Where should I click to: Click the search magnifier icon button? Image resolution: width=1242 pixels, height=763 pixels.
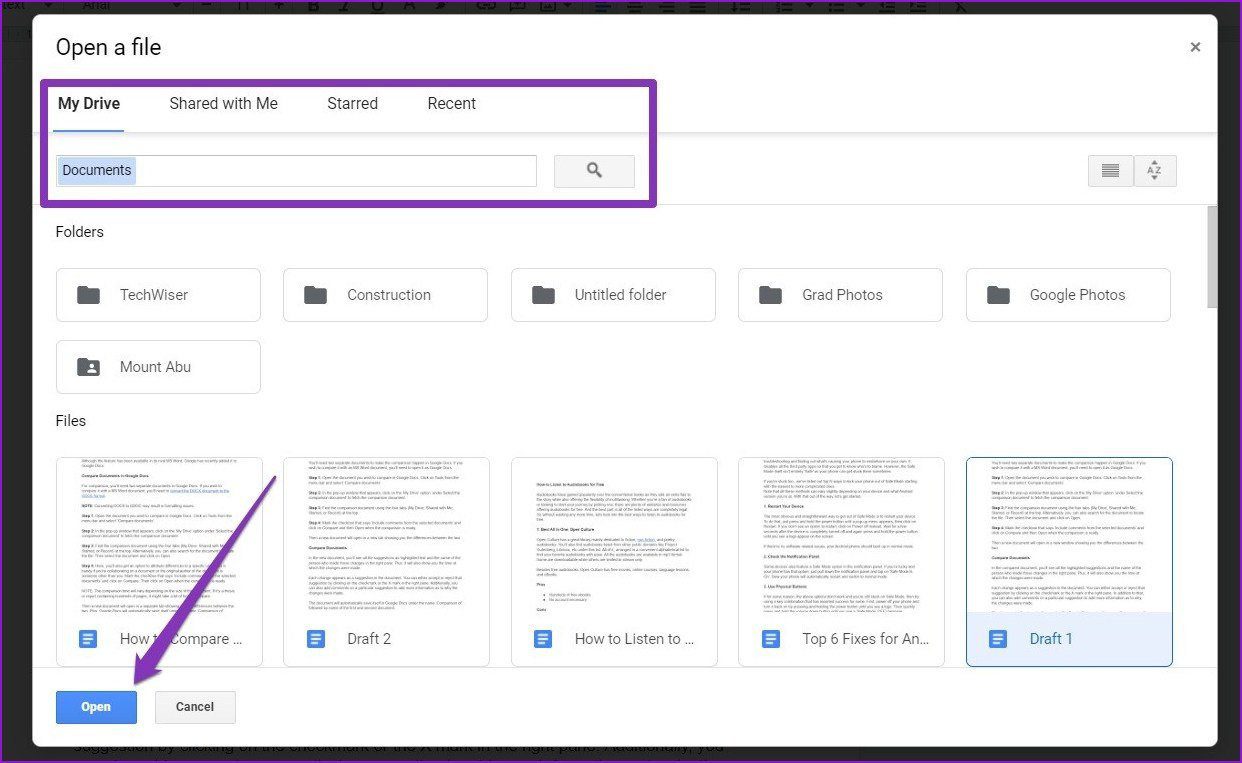click(594, 171)
